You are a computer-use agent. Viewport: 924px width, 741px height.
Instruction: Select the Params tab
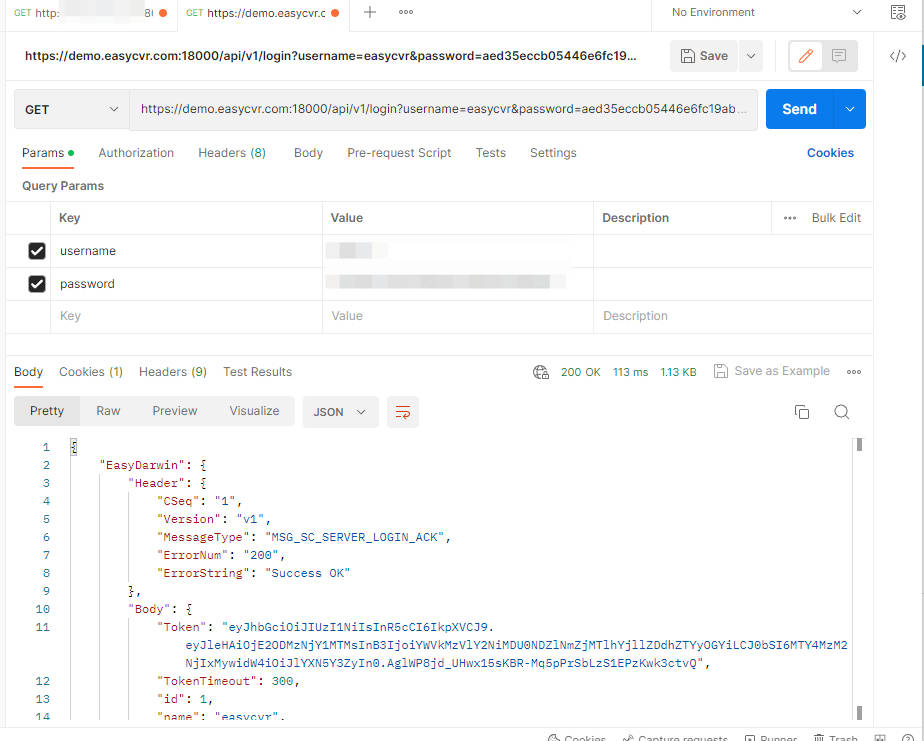[48, 153]
